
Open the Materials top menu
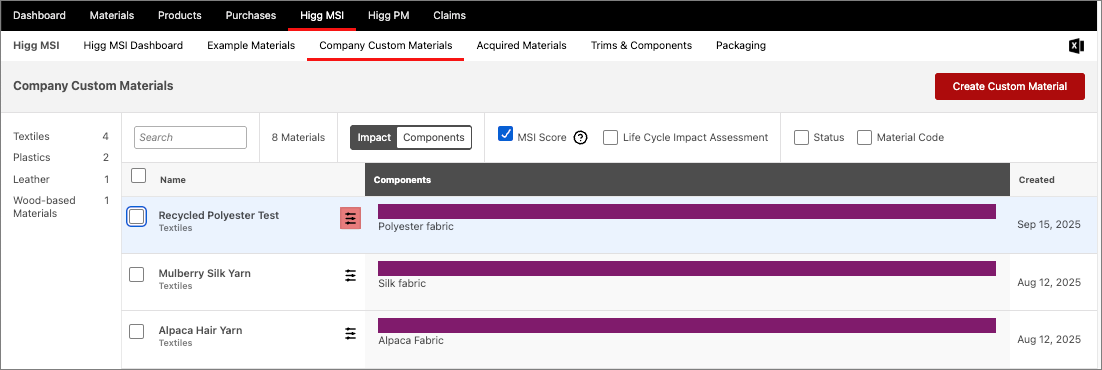coord(112,15)
